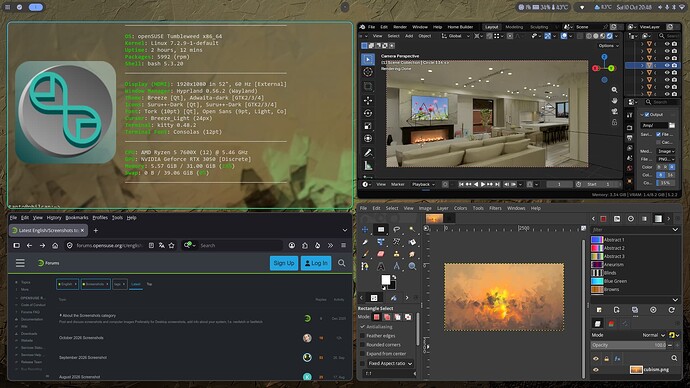Click the Sign Up button on forum
This screenshot has height=388, width=690.
[284, 263]
